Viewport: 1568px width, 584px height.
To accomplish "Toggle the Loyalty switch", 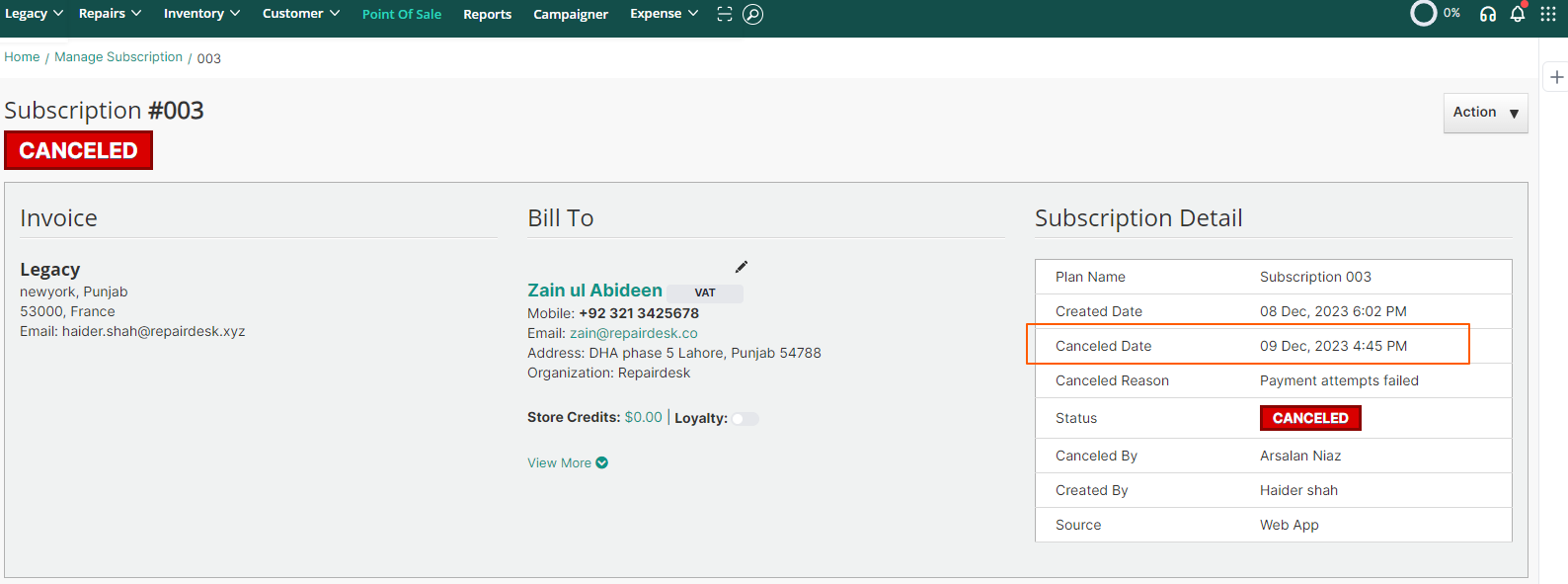I will coord(745,419).
